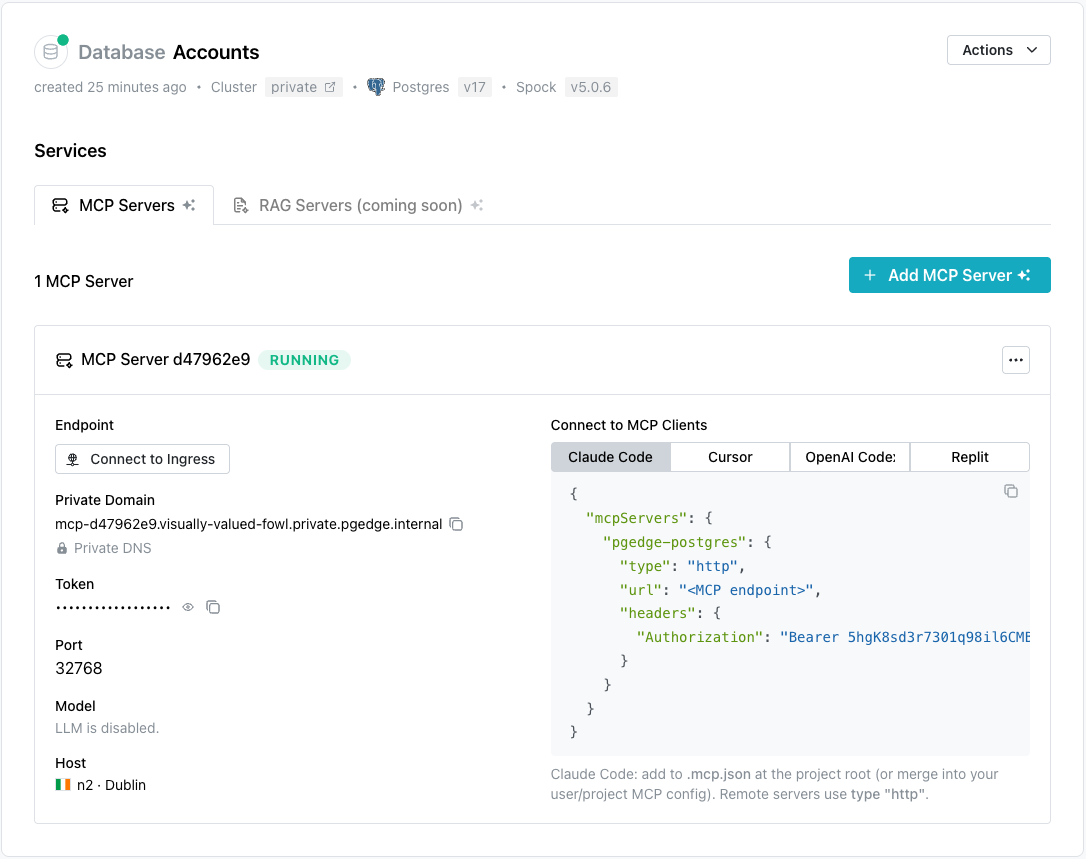The image size is (1086, 859).
Task: Click the Connect to Ingress button
Action: pos(142,459)
